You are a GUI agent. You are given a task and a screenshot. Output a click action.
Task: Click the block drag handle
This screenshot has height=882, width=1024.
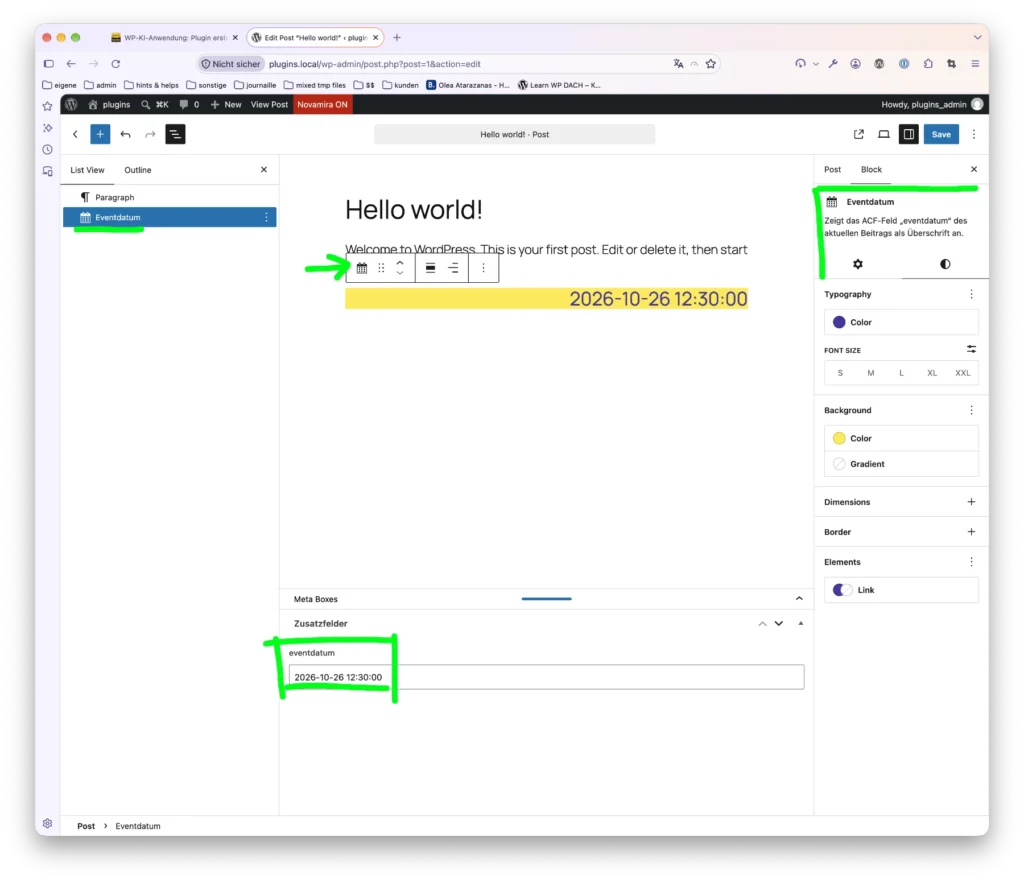pos(381,268)
